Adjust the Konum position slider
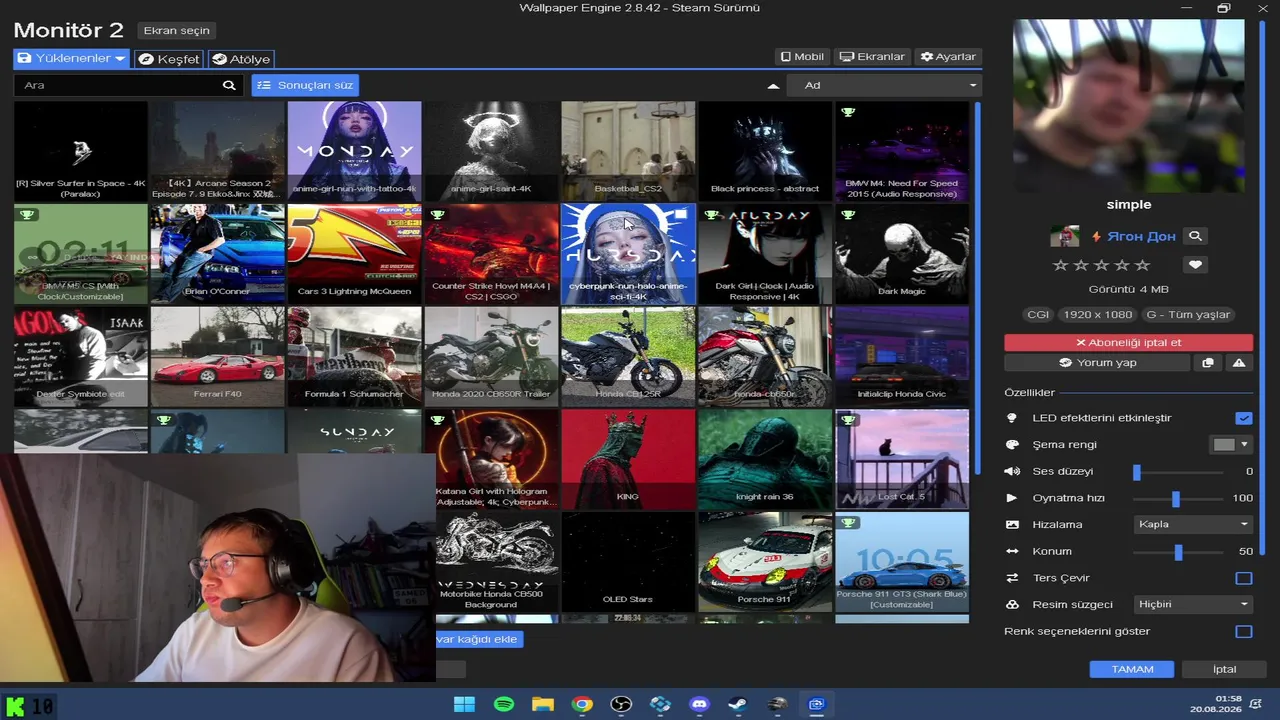 pos(1179,551)
